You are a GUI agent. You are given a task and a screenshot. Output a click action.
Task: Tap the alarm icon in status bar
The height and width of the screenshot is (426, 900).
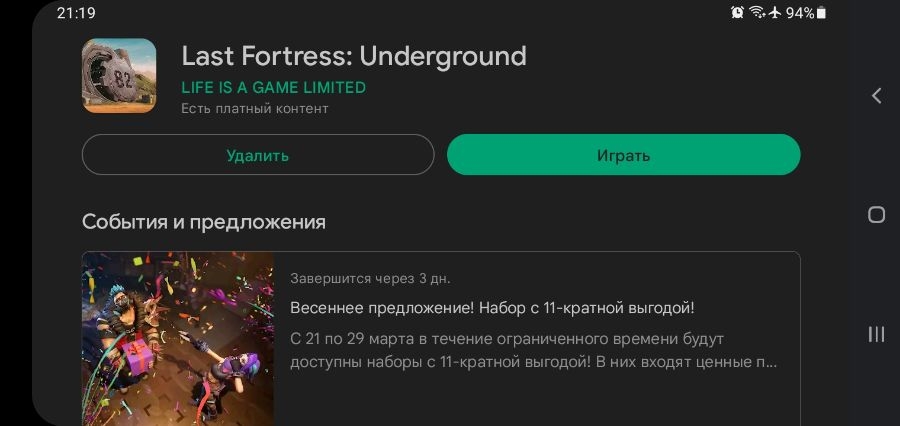point(738,13)
